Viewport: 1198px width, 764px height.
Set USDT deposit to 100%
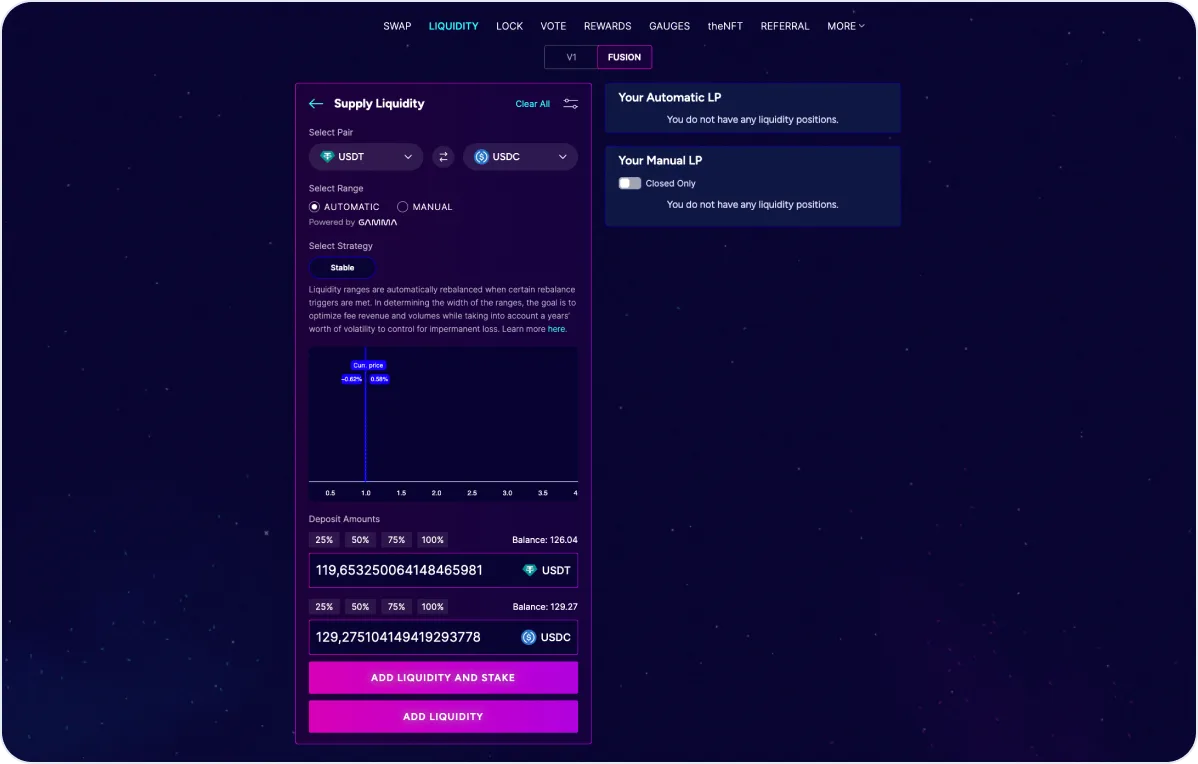(432, 540)
